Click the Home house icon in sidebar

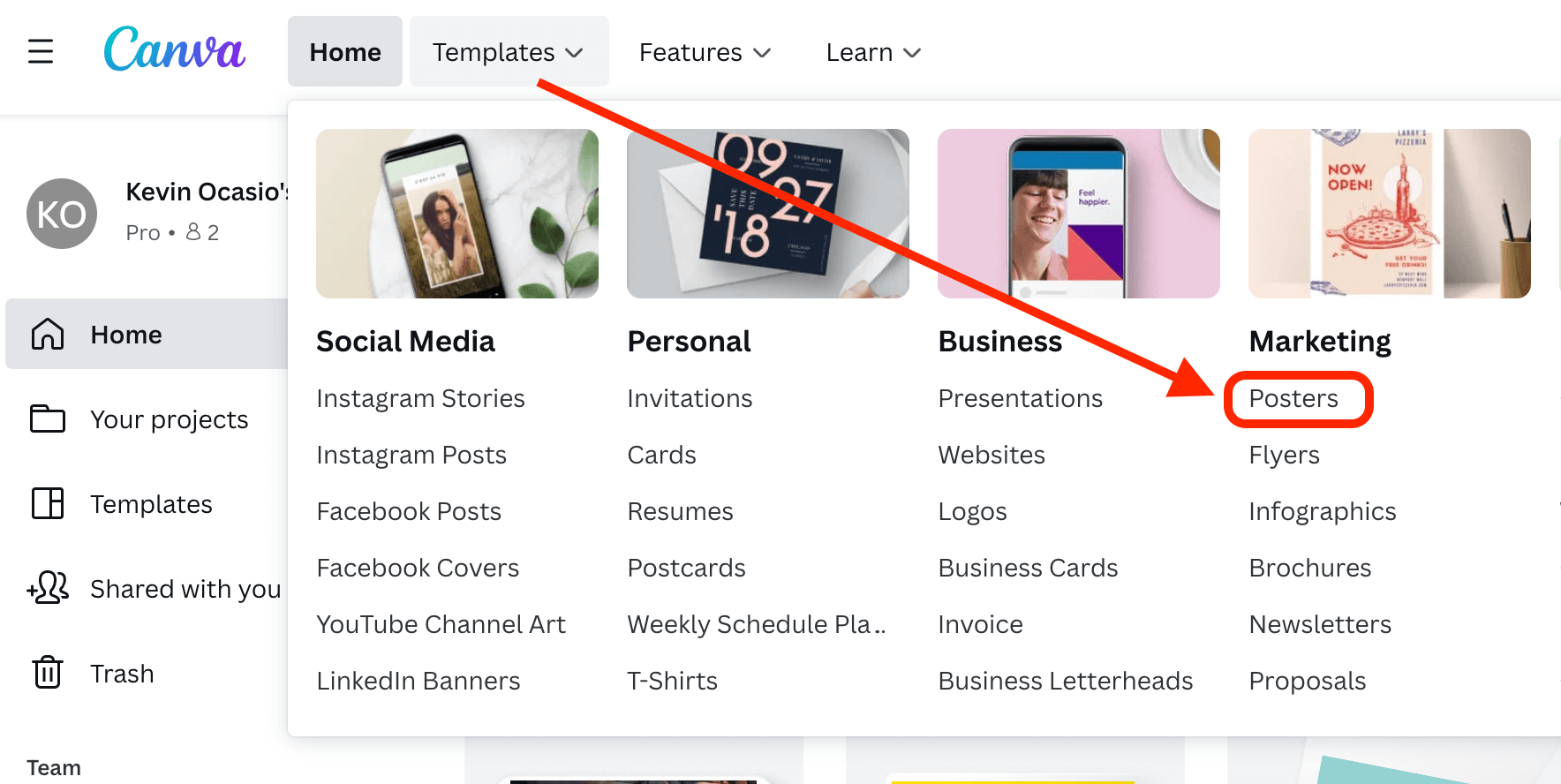point(48,335)
